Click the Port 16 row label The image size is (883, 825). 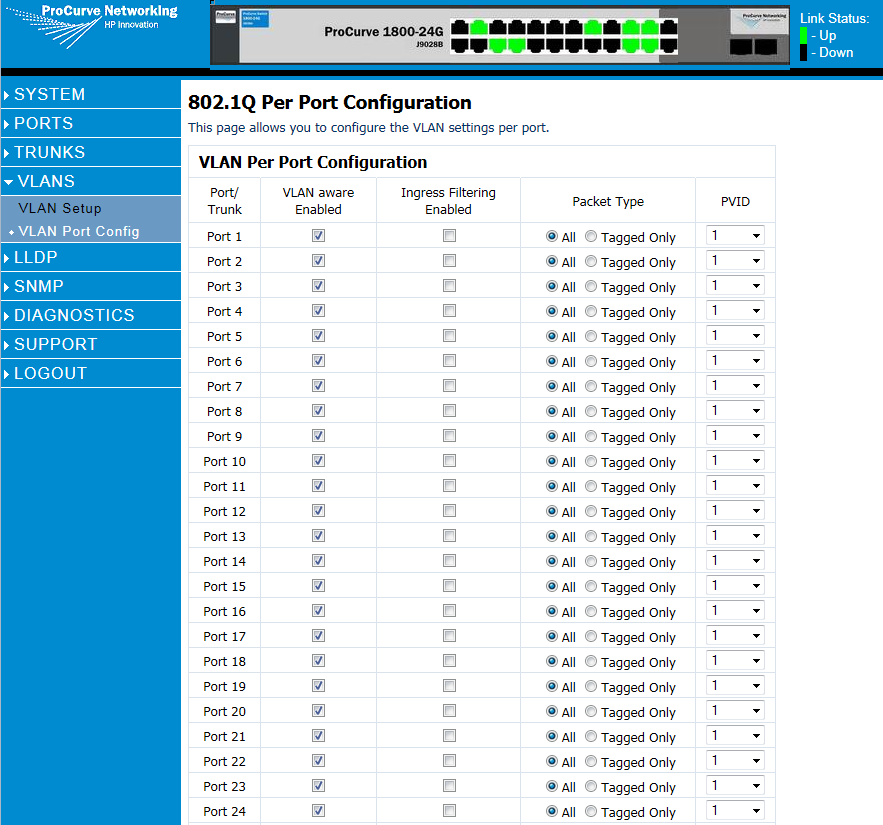[224, 611]
